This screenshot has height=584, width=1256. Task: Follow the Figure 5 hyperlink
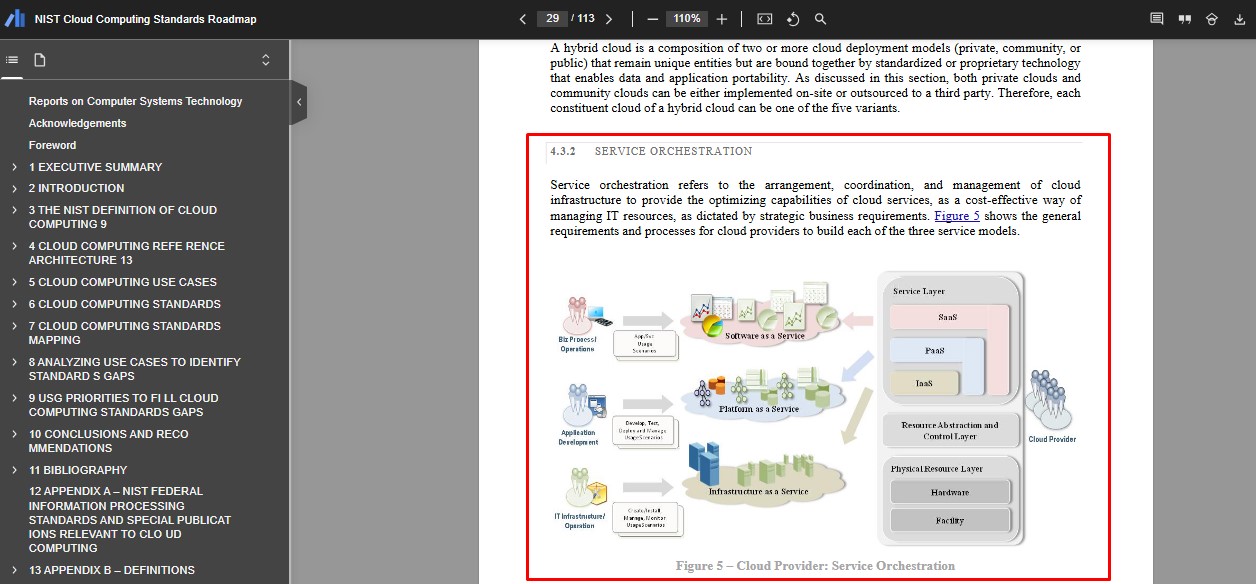pos(957,216)
